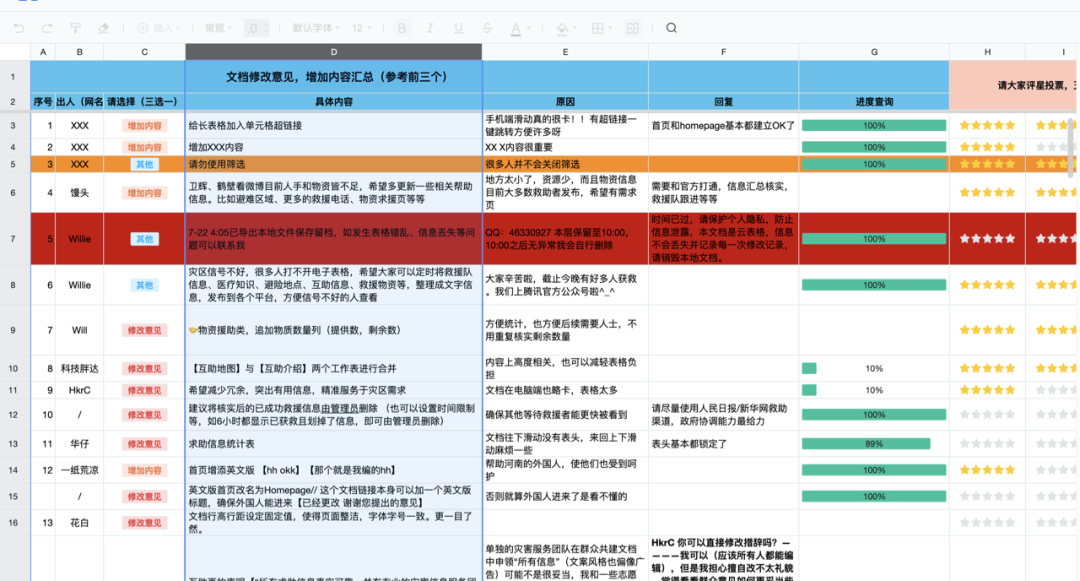Click the star rating for 科技胖达 in column H

coord(987,368)
